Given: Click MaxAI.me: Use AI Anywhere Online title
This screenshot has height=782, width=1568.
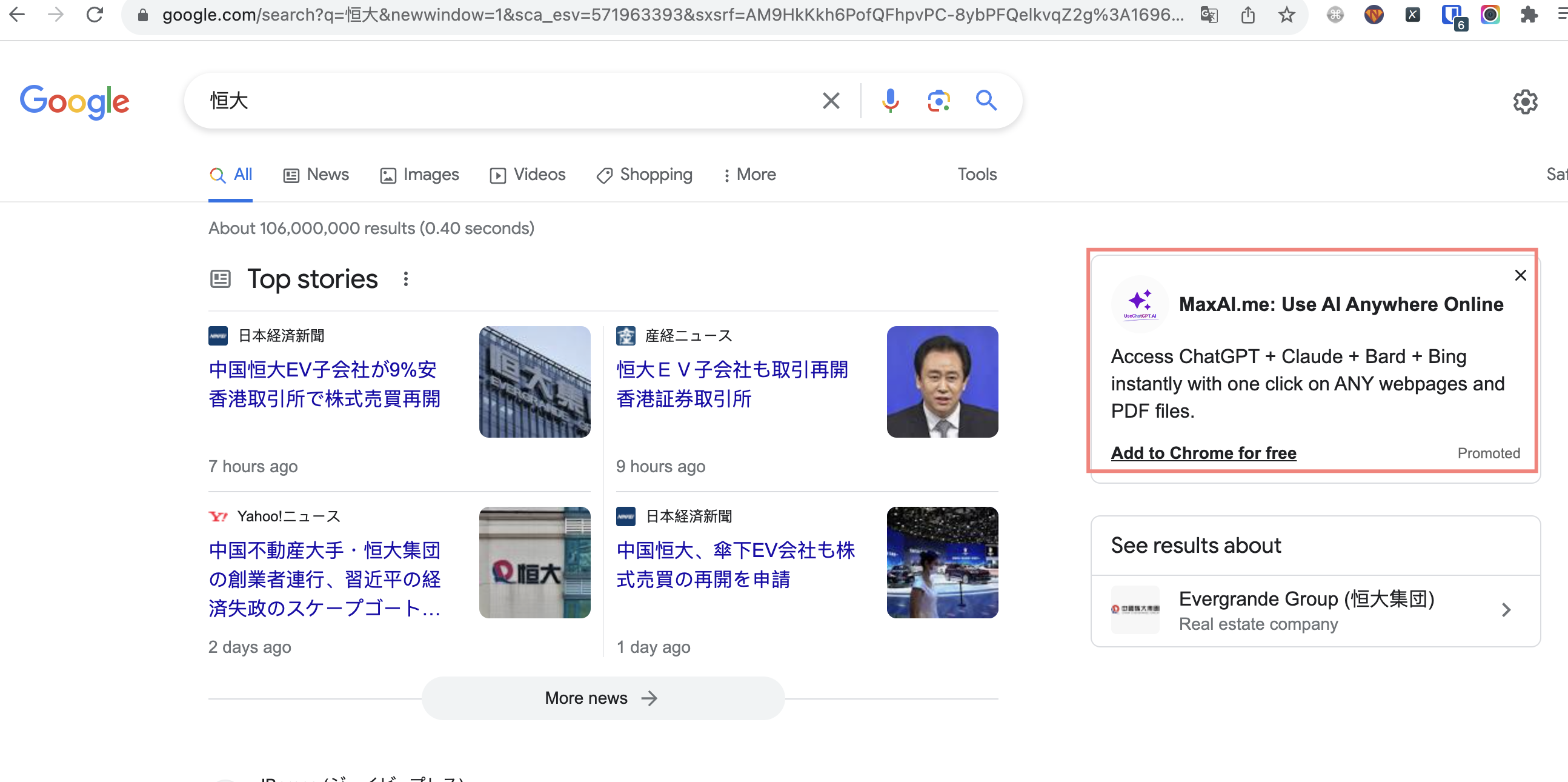Looking at the screenshot, I should coord(1341,304).
